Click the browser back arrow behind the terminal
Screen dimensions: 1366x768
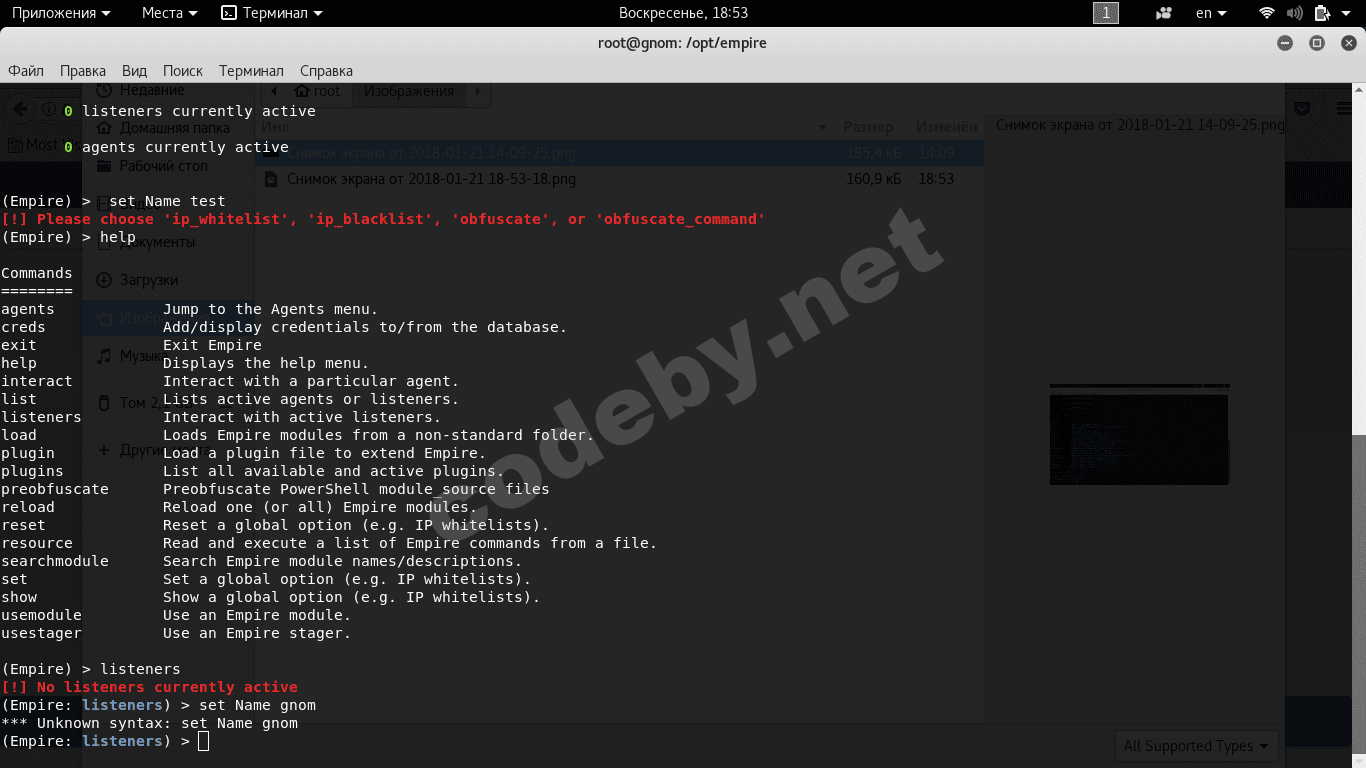(x=19, y=109)
